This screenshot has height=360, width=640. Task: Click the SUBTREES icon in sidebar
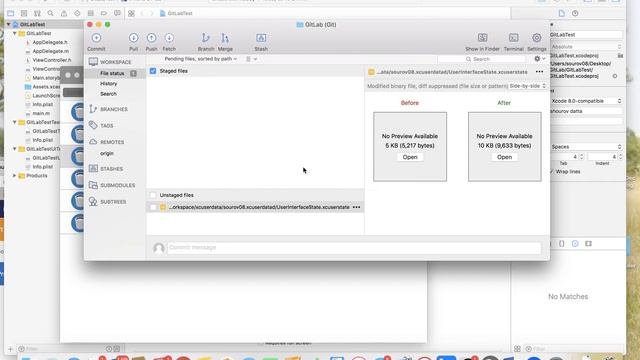(93, 202)
